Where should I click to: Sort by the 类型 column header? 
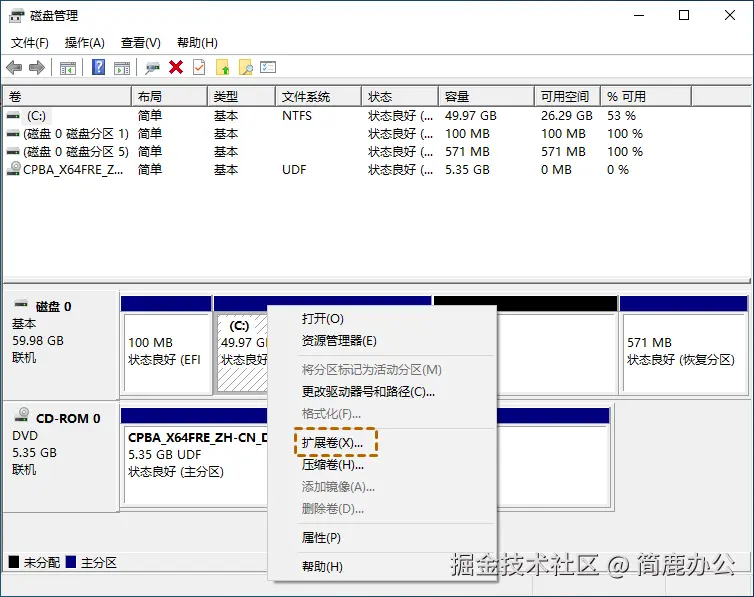click(x=241, y=97)
